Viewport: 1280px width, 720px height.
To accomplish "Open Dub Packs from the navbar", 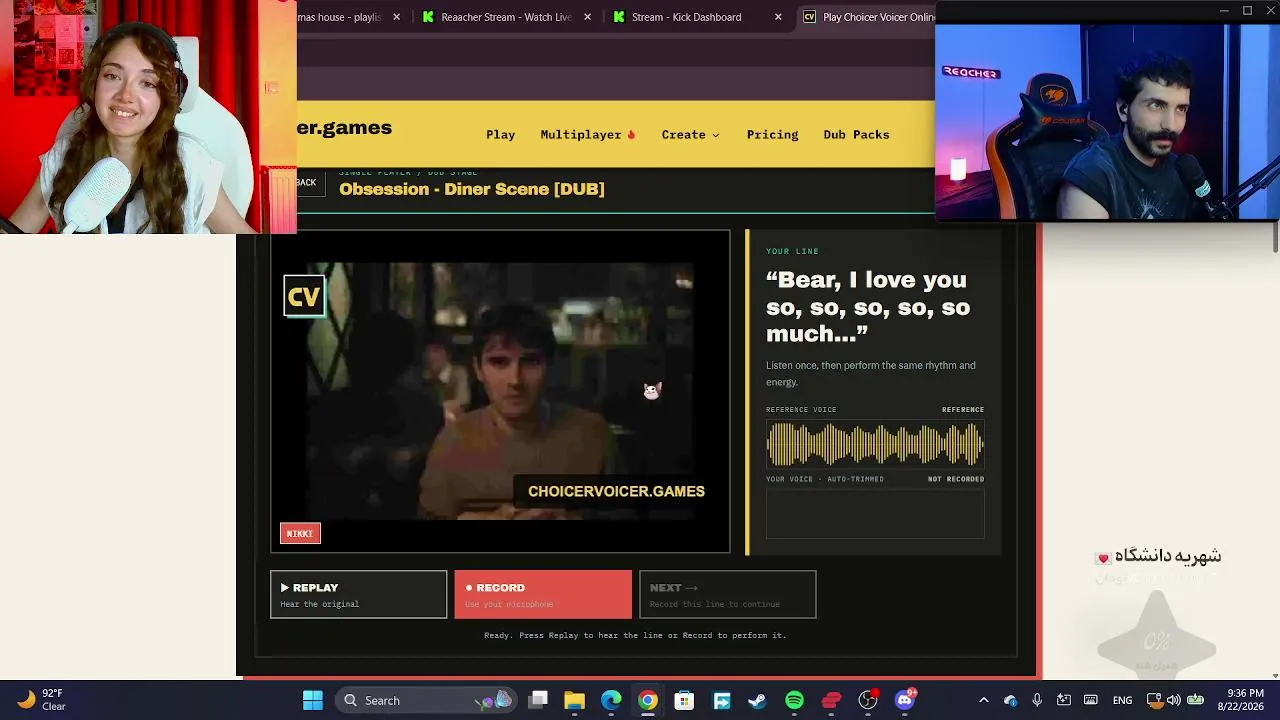I will [856, 134].
